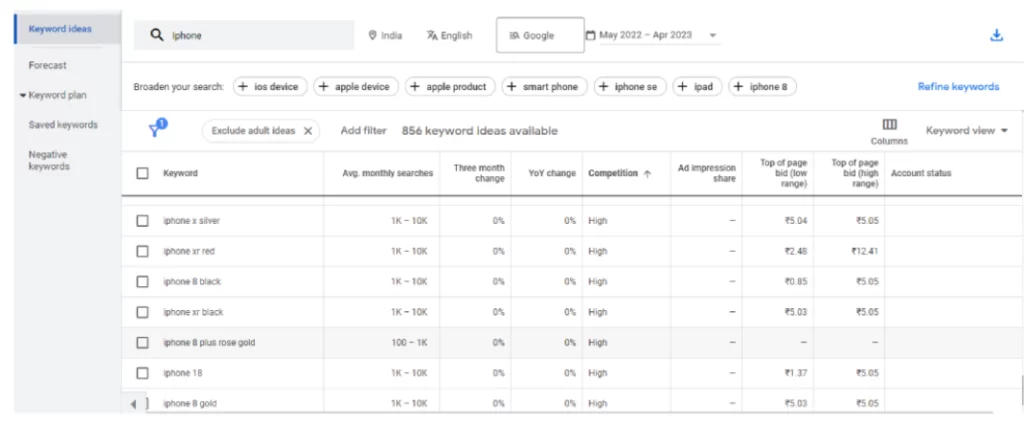This screenshot has height=423, width=1024.
Task: Click the 'iphone xr red' keyword text
Action: (189, 251)
